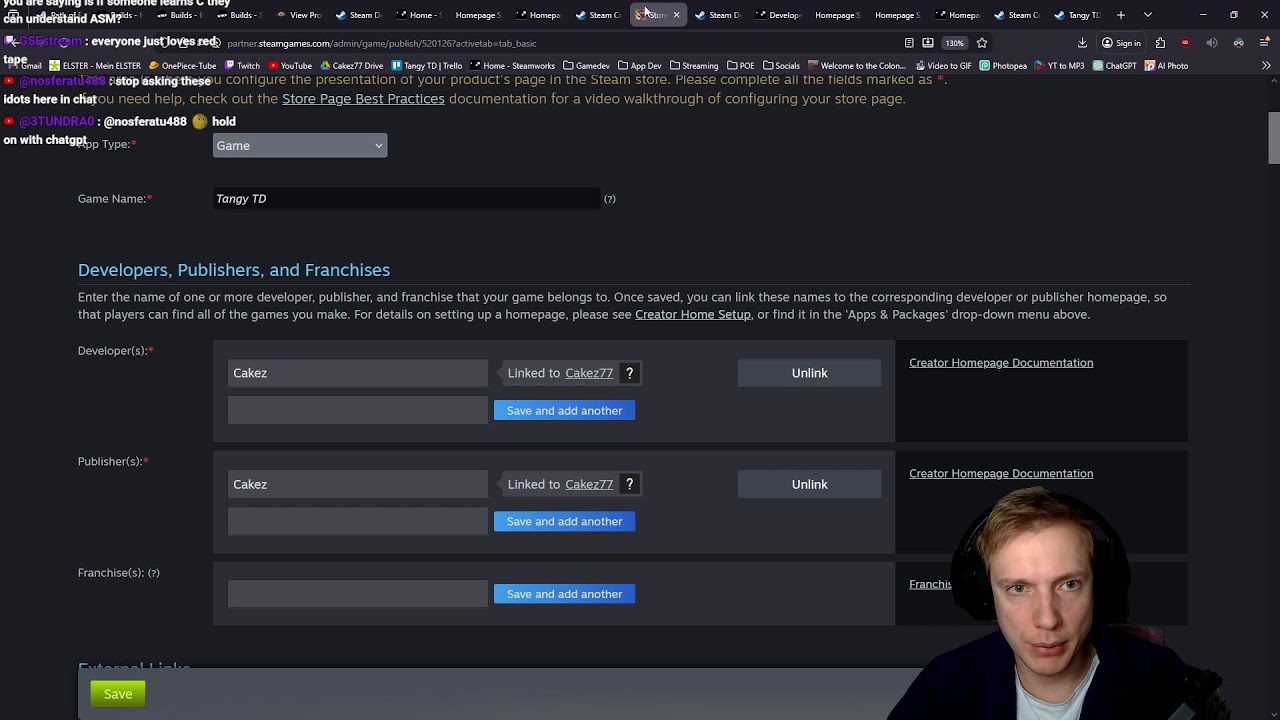1280x720 pixels.
Task: Unlink the Developer Cakez homepage
Action: [x=809, y=373]
